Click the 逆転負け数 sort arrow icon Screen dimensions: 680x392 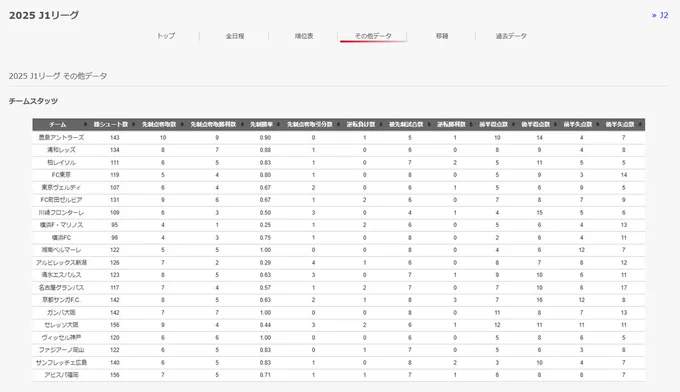[x=381, y=124]
